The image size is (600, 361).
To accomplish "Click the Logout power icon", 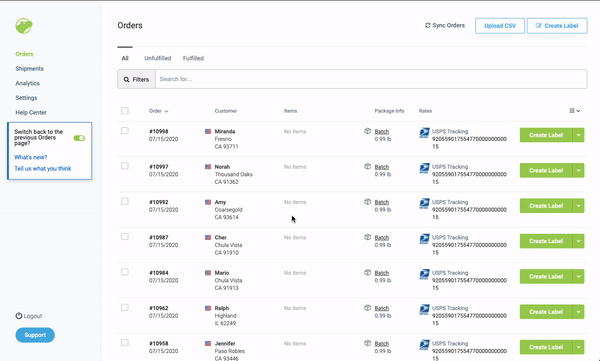I will (x=18, y=315).
